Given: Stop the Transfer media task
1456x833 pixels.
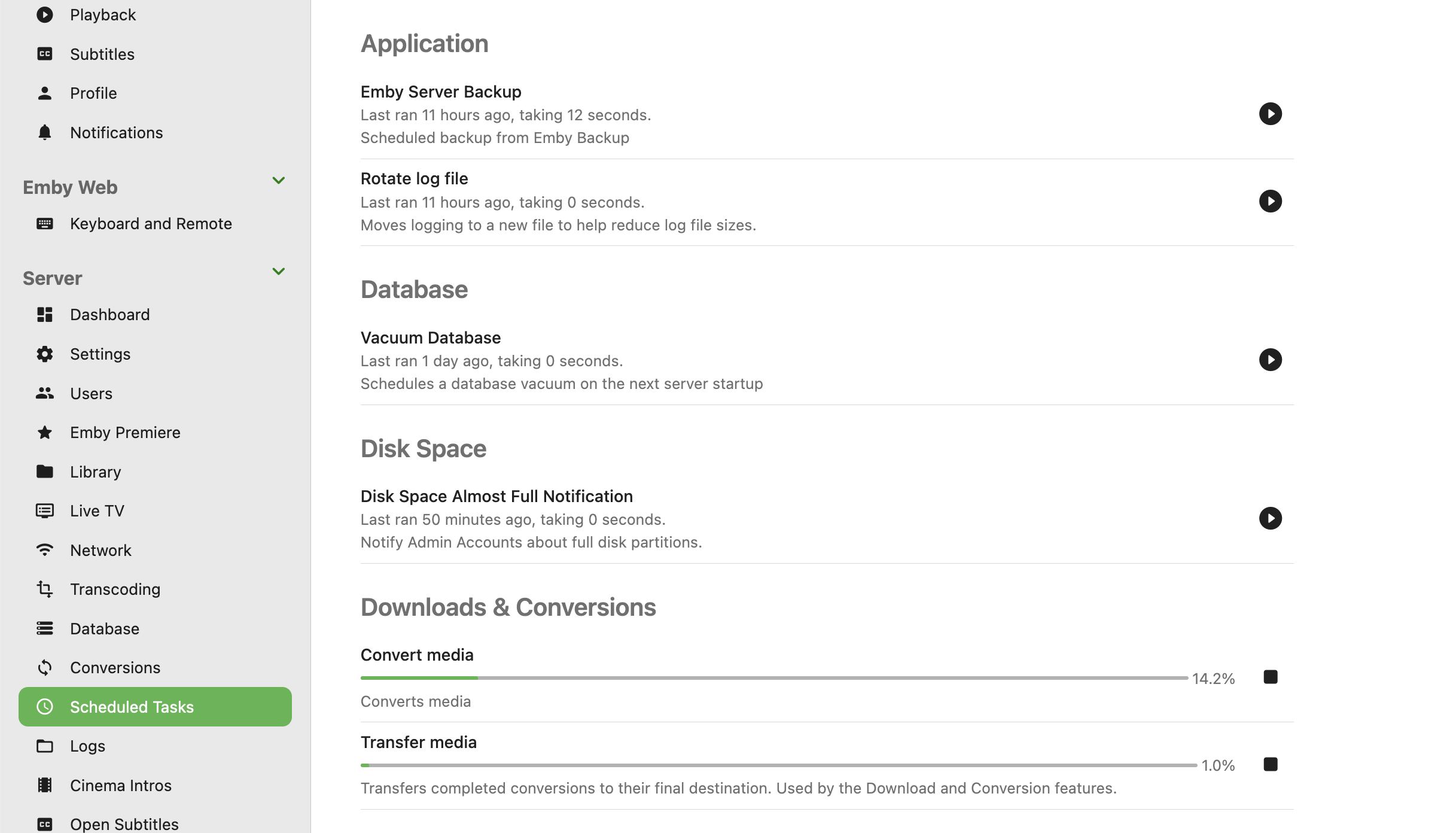Looking at the screenshot, I should (1270, 764).
